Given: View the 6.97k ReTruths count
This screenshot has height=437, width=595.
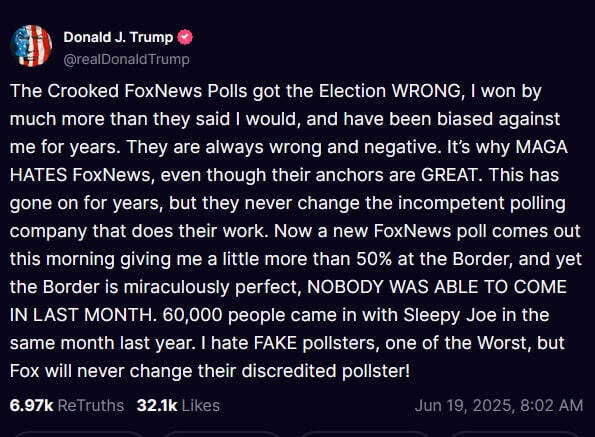Looking at the screenshot, I should (x=31, y=405).
